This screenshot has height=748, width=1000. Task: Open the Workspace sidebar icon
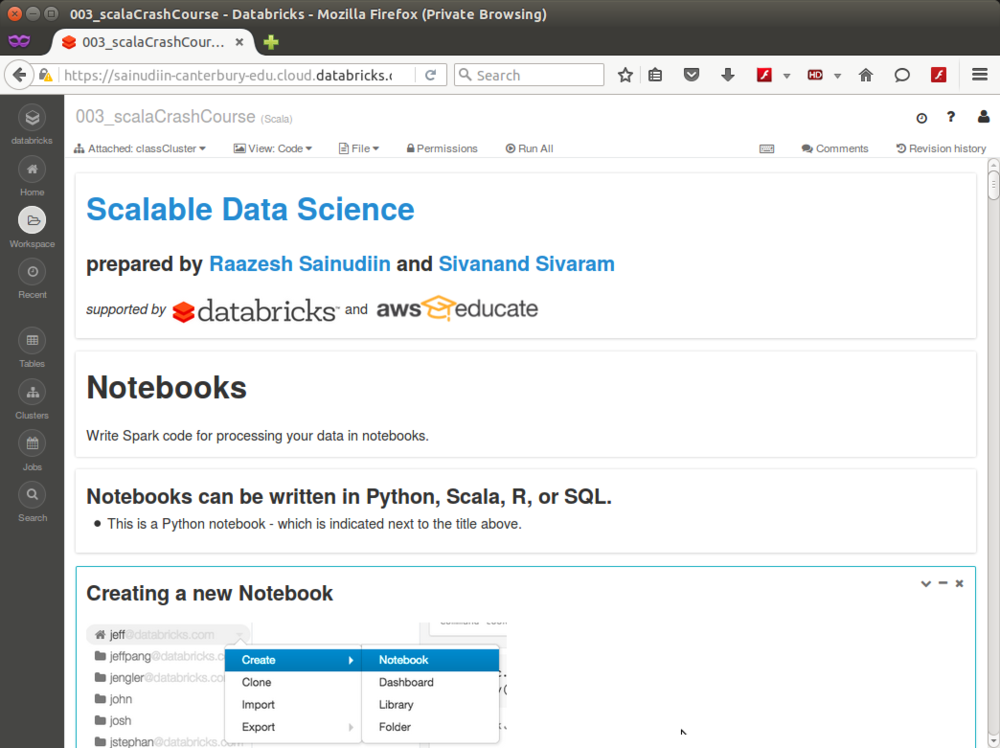coord(32,221)
